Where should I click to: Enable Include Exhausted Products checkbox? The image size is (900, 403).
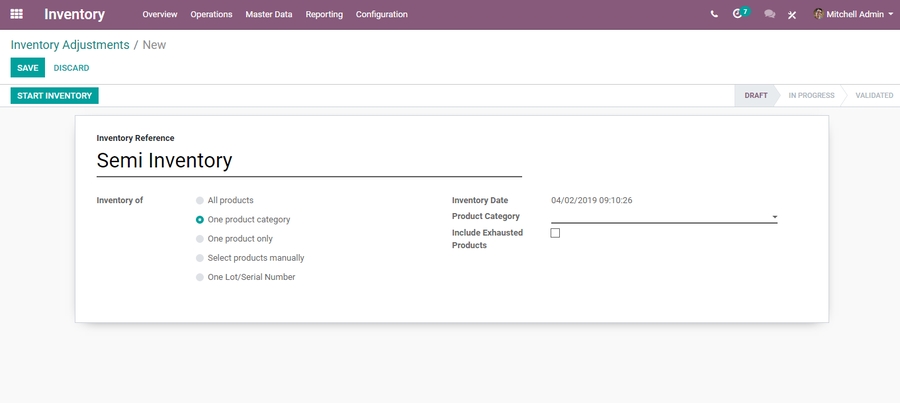(555, 233)
